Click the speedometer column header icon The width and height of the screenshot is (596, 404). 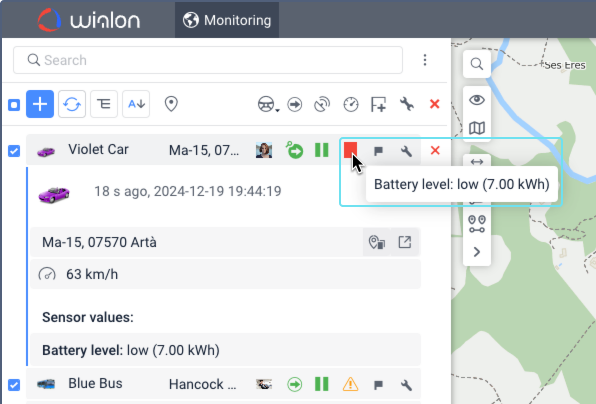[350, 104]
